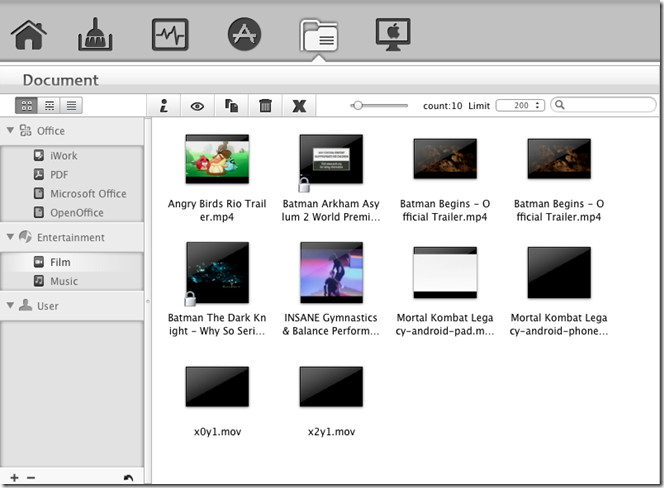
Task: Toggle the Quick Look eye icon
Action: [x=197, y=105]
